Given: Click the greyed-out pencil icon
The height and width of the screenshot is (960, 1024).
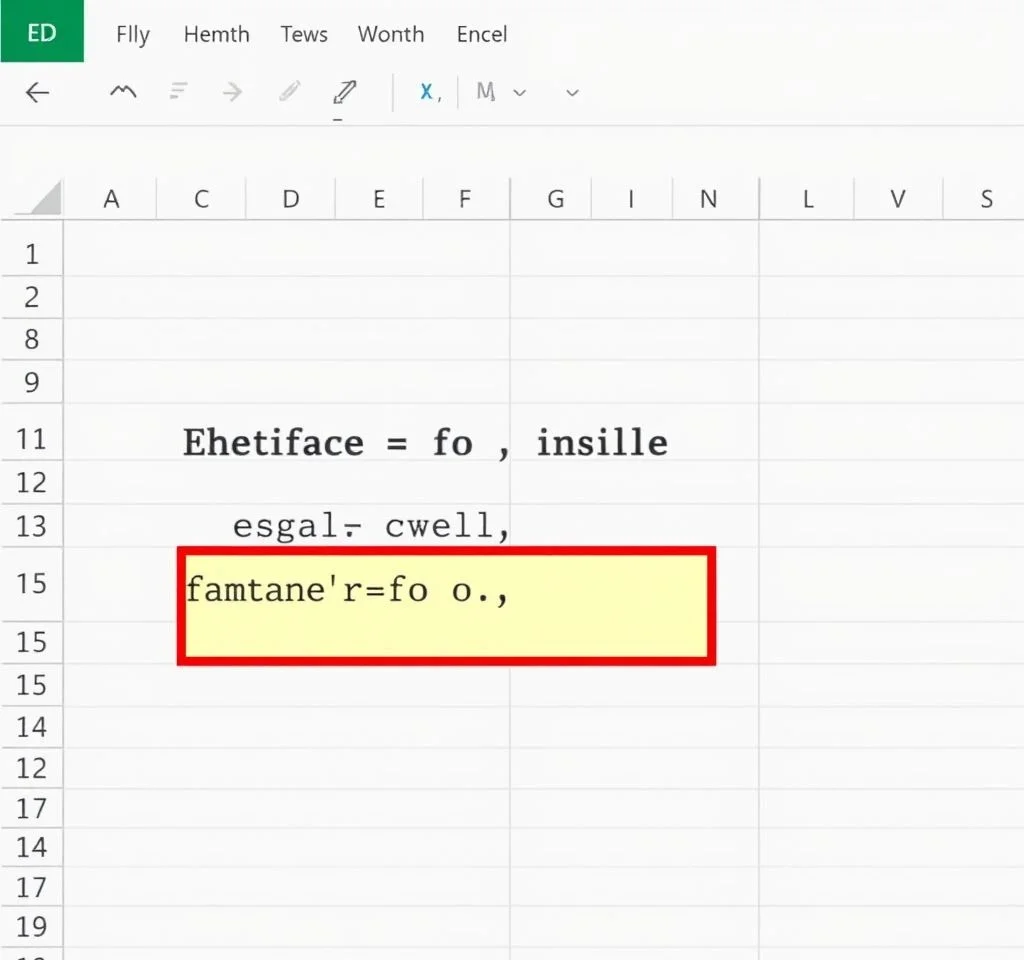Looking at the screenshot, I should pos(290,92).
